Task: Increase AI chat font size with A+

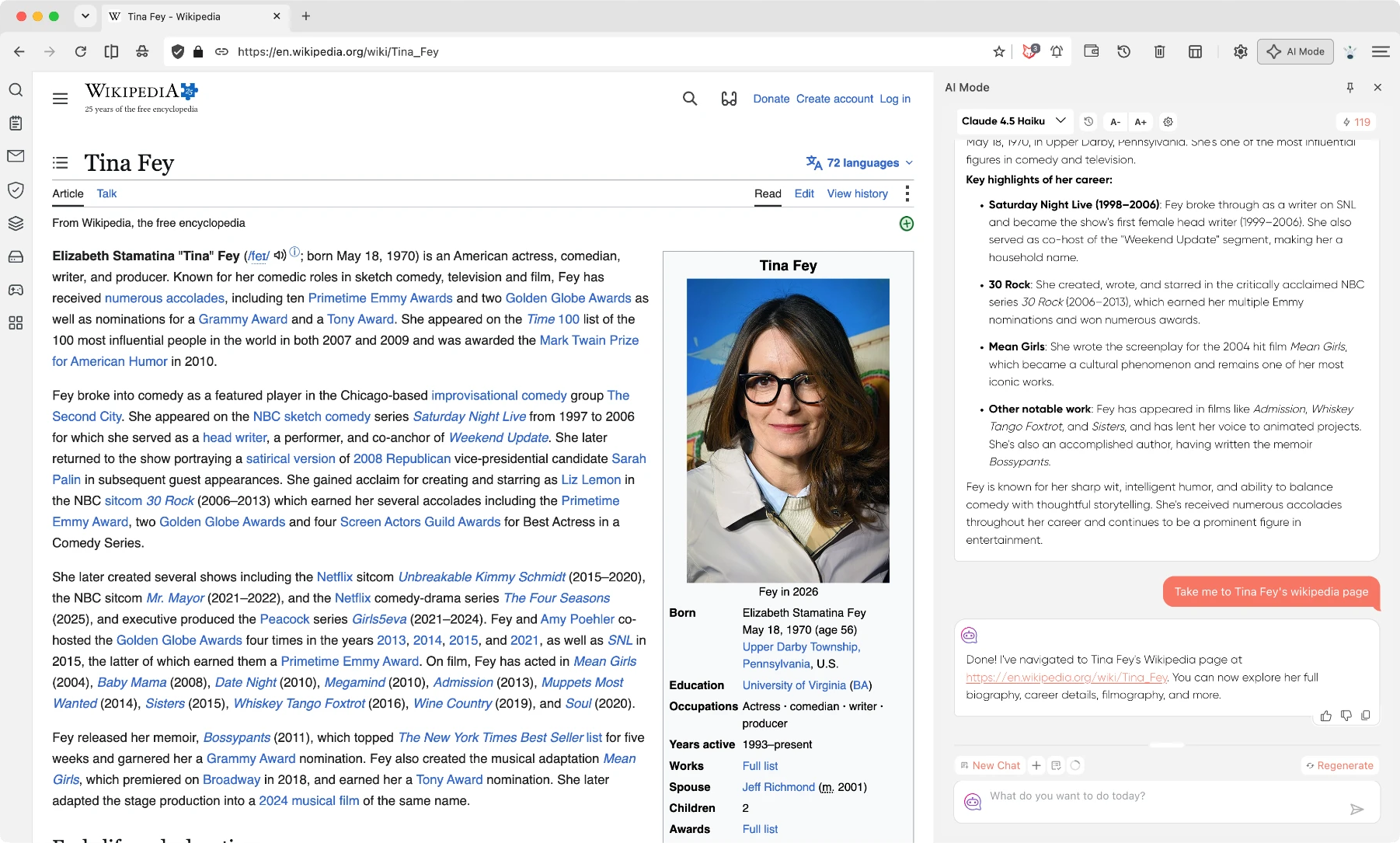Action: [x=1141, y=121]
